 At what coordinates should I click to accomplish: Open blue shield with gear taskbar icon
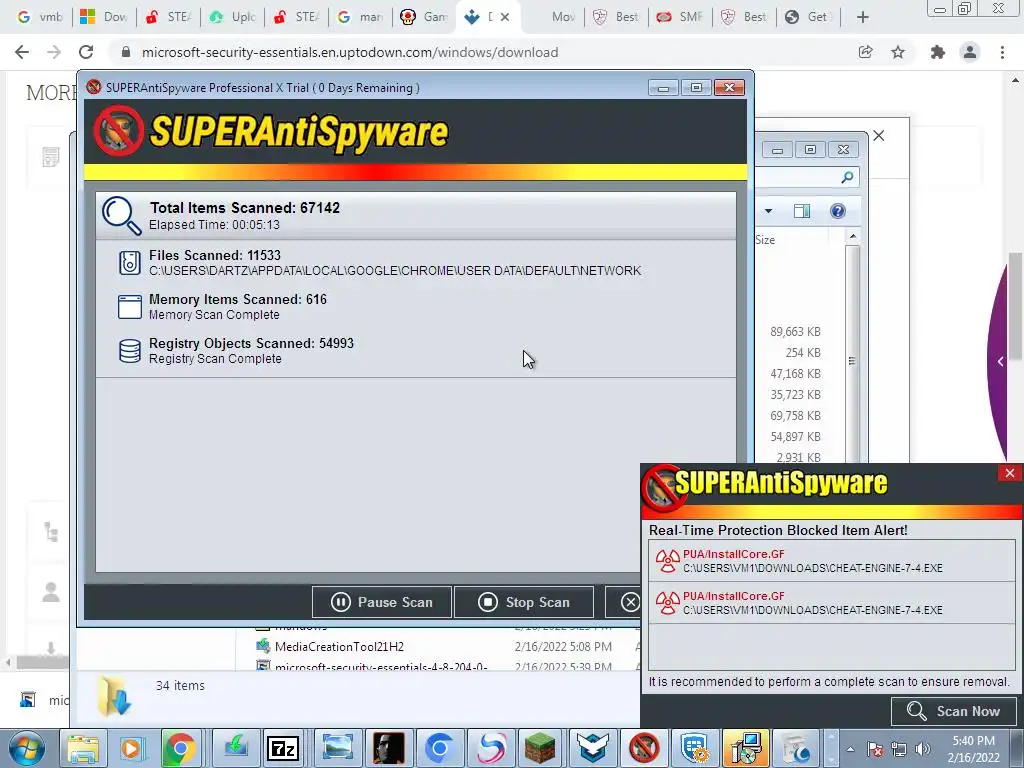(694, 748)
